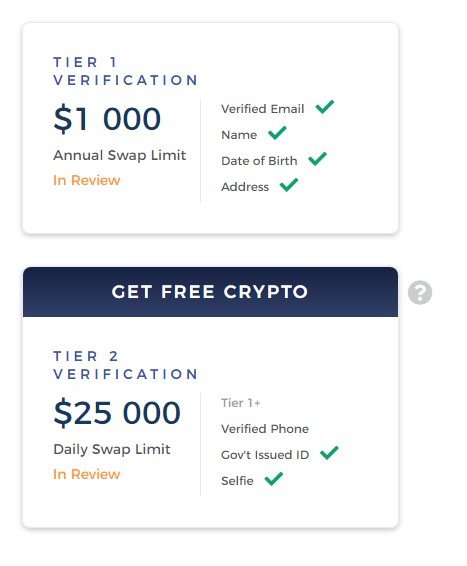
Task: Click the green checkmark beside Name
Action: coord(277,133)
